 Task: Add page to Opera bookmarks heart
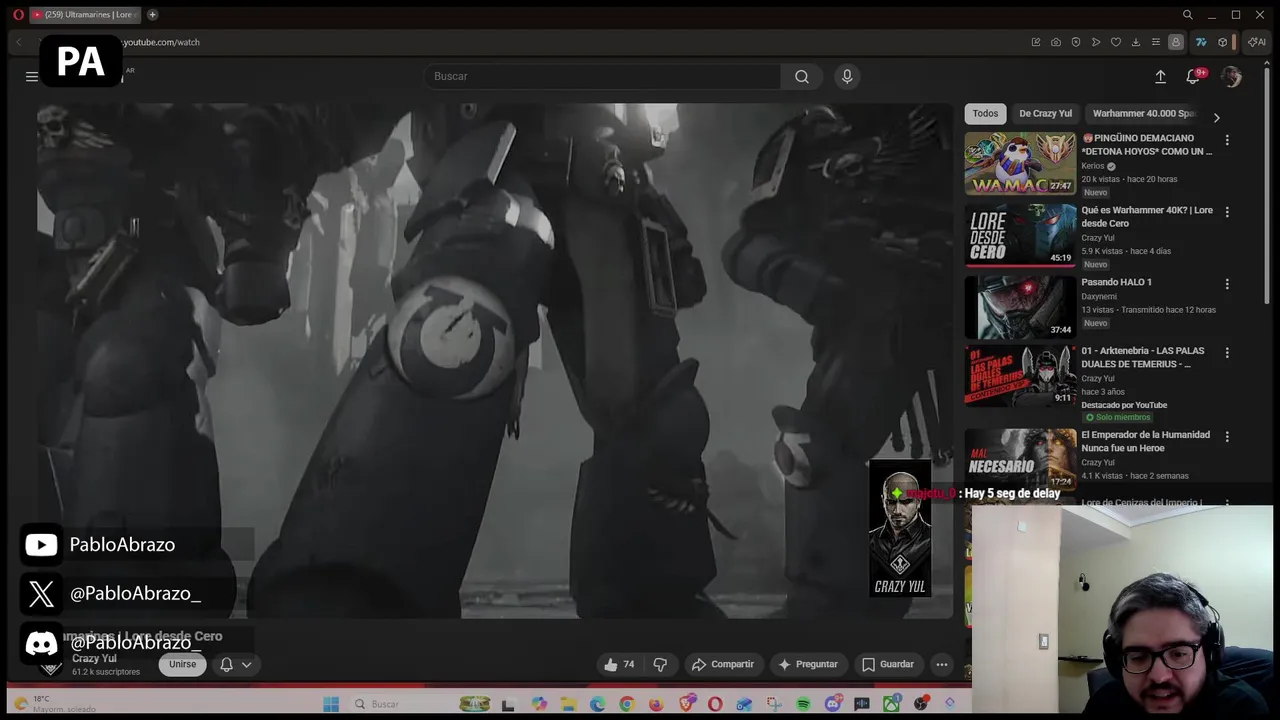click(1116, 42)
